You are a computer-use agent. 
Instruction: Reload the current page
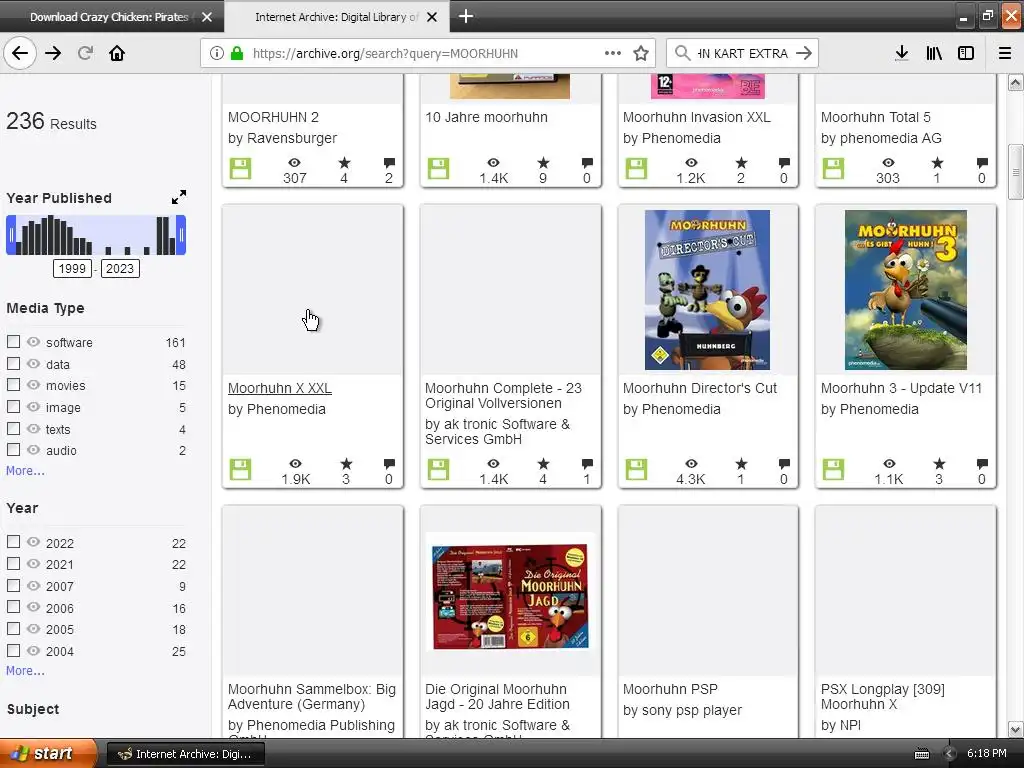pyautogui.click(x=85, y=53)
